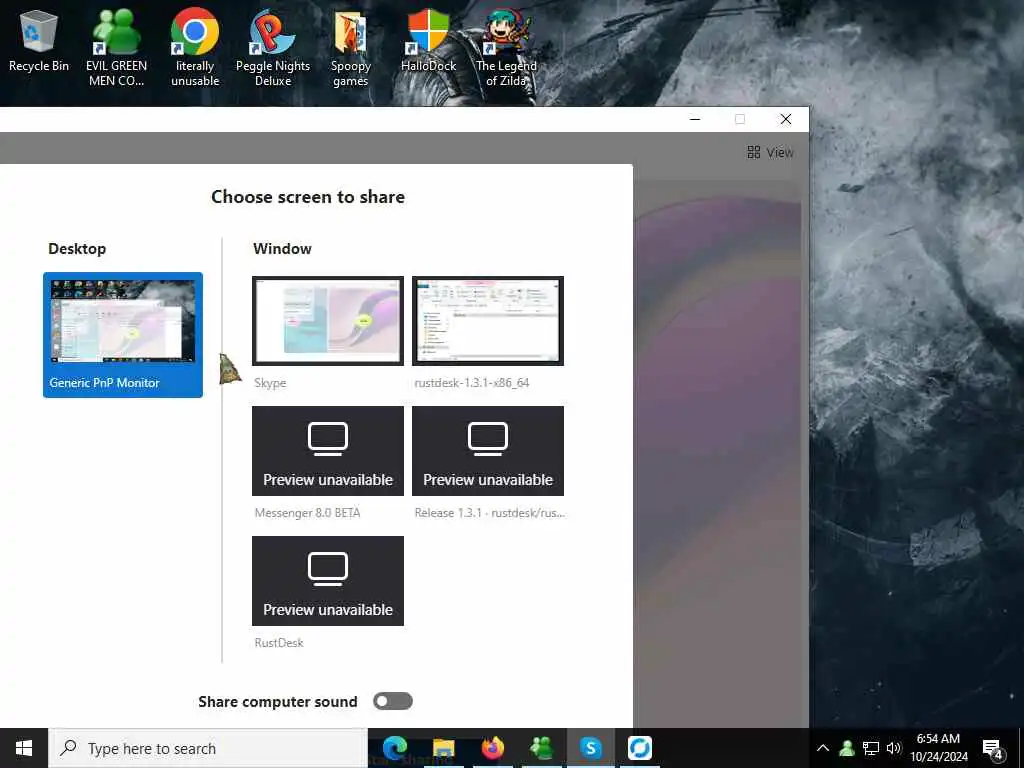Image resolution: width=1024 pixels, height=768 pixels.
Task: Open the Recycle Bin desktop icon
Action: click(39, 39)
